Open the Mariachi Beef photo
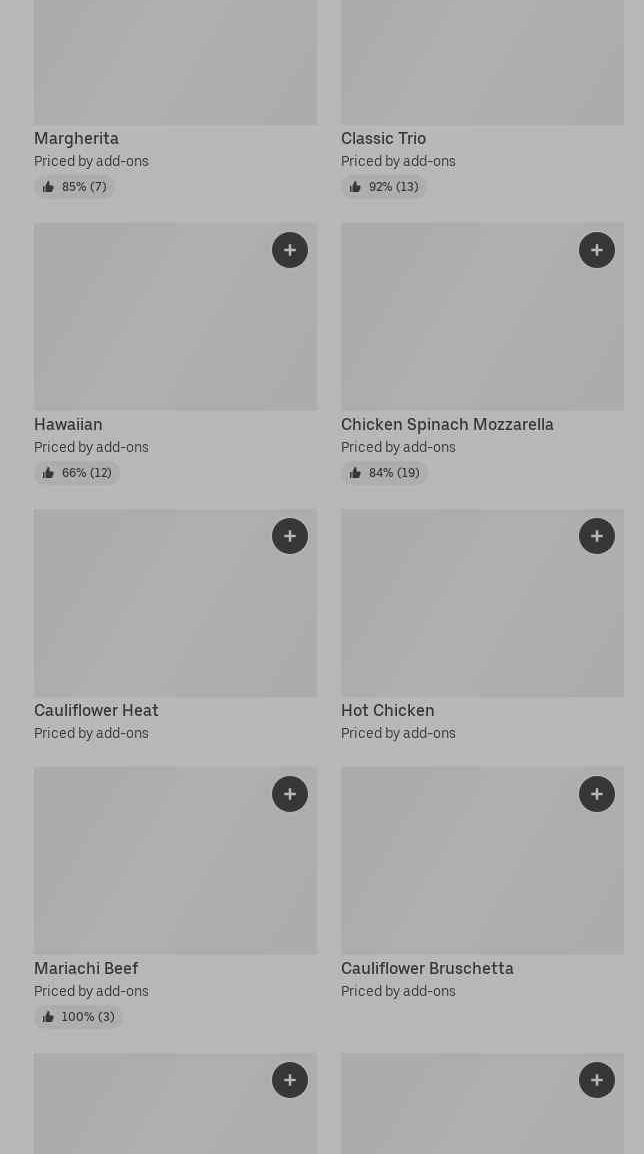This screenshot has width=644, height=1154. (x=150, y=870)
